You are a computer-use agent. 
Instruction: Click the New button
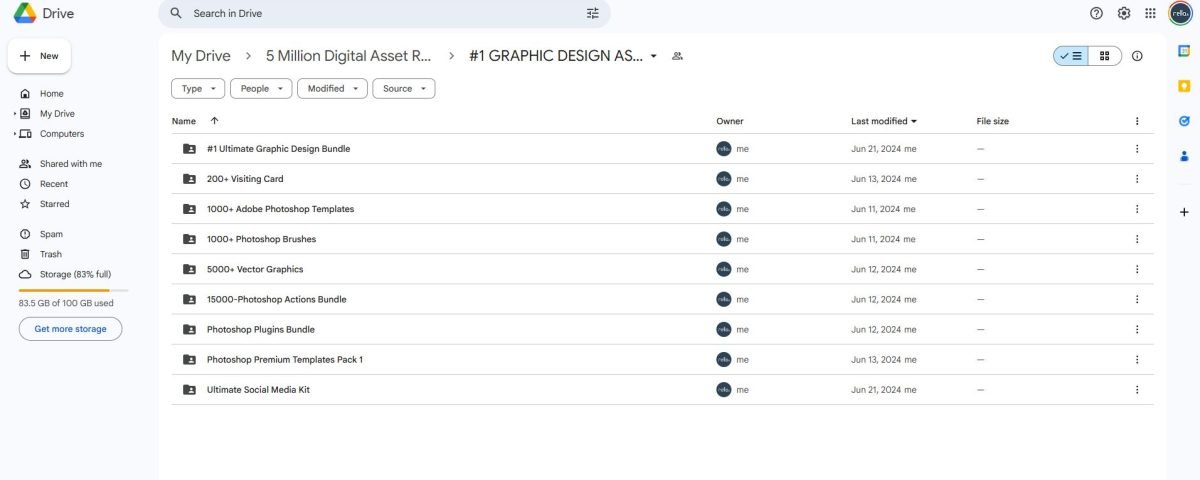click(x=39, y=56)
